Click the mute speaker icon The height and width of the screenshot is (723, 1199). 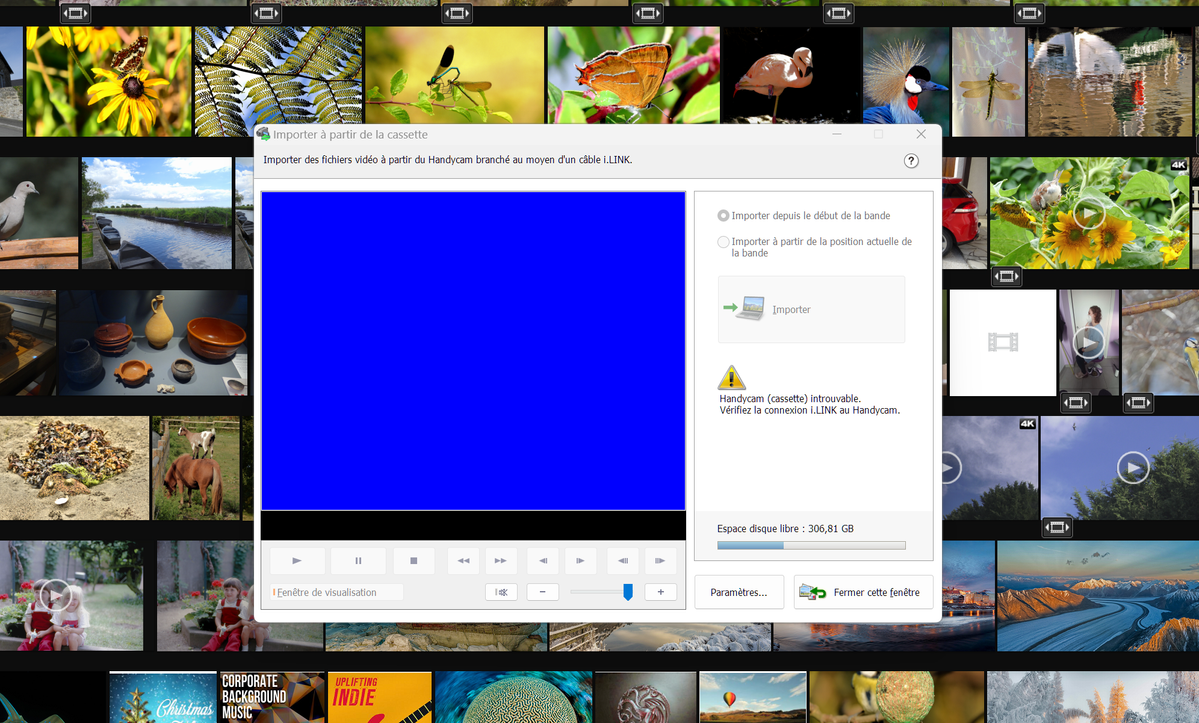tap(501, 592)
